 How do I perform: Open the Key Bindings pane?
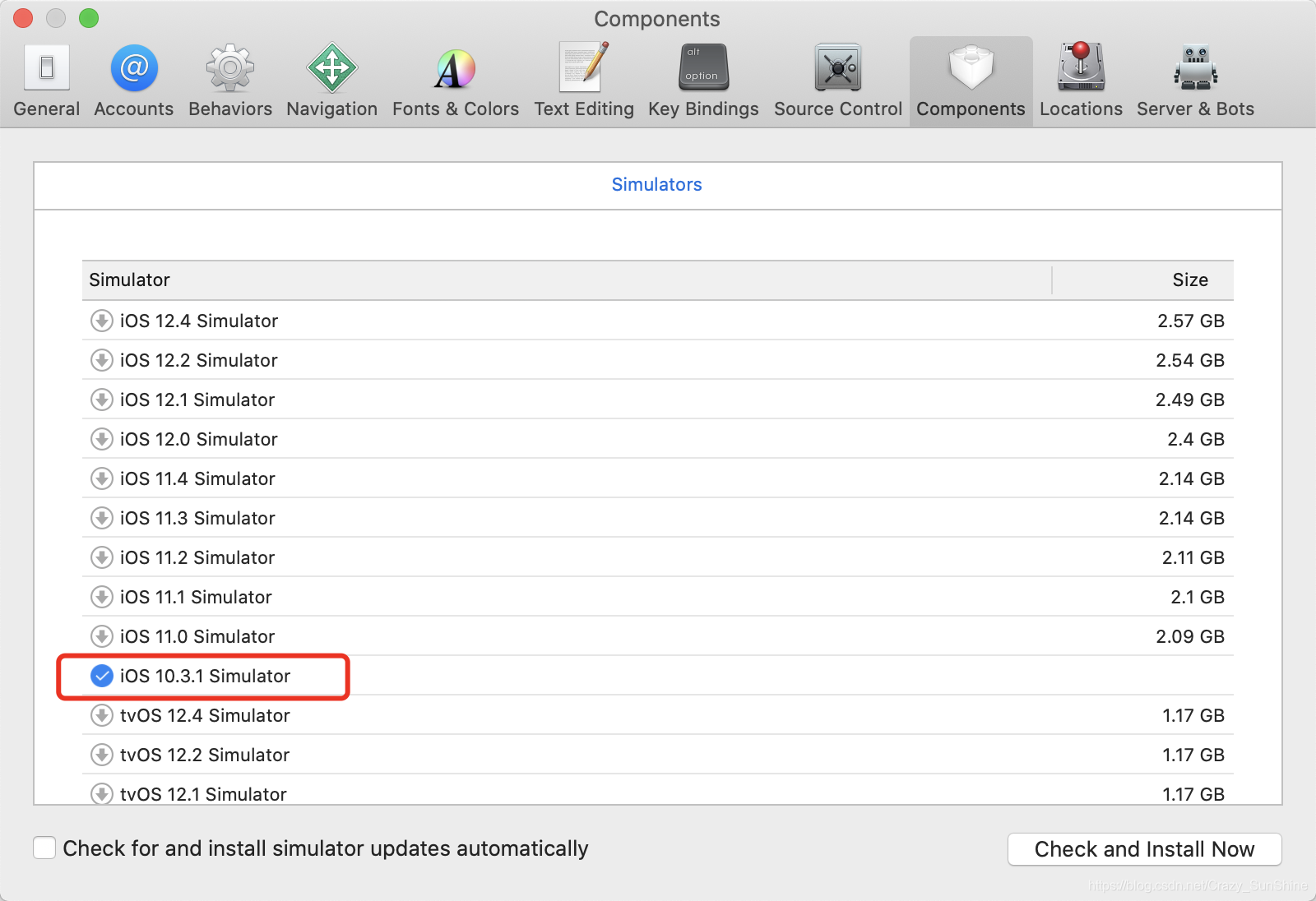(703, 81)
